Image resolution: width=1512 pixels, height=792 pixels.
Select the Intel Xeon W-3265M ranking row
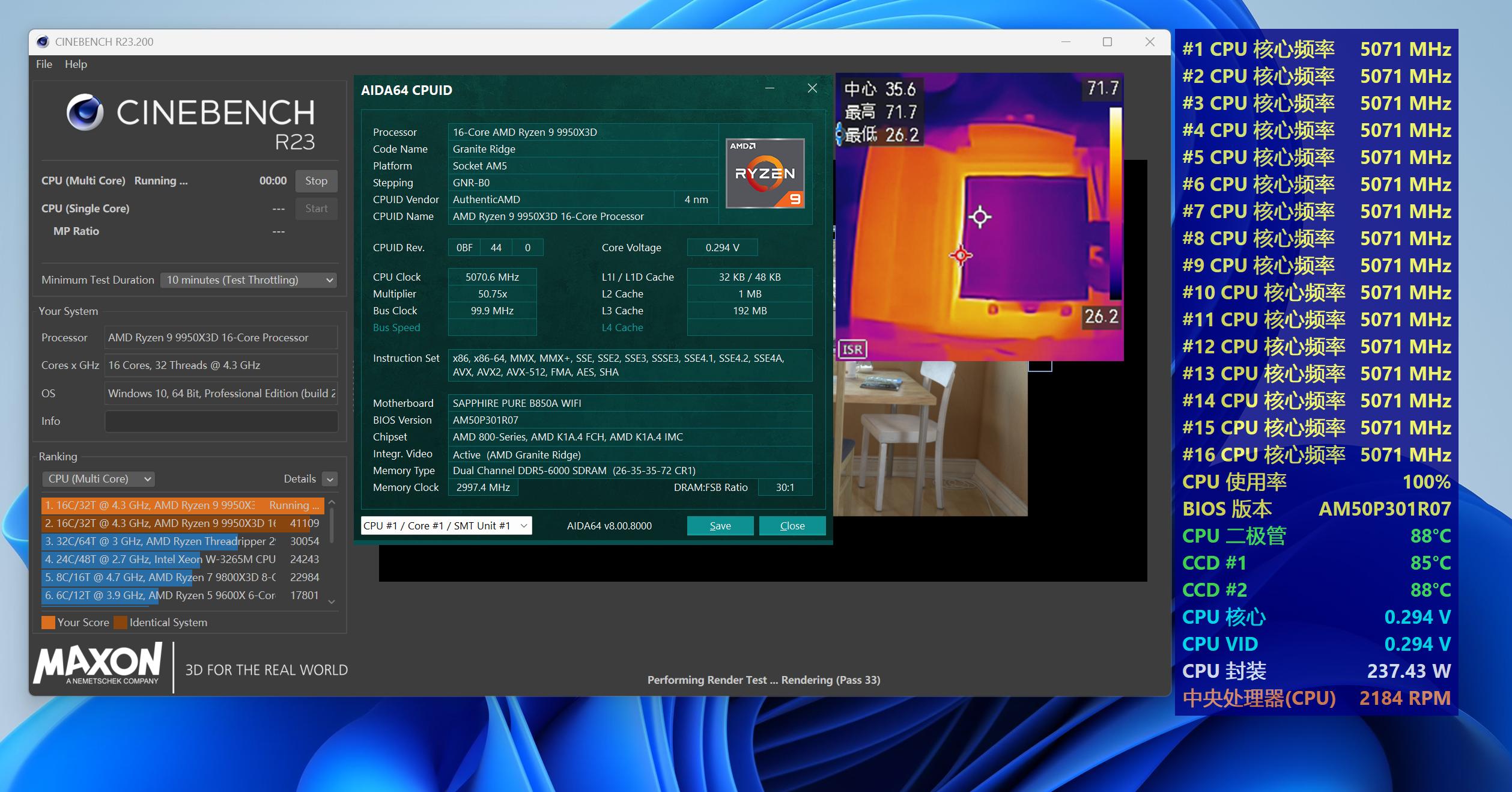click(183, 559)
